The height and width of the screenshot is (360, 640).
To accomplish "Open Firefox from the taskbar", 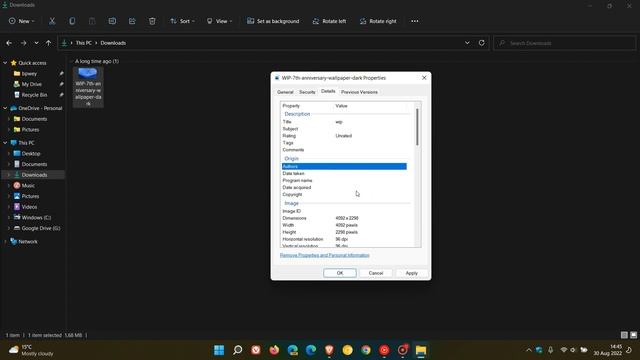I will [274, 350].
